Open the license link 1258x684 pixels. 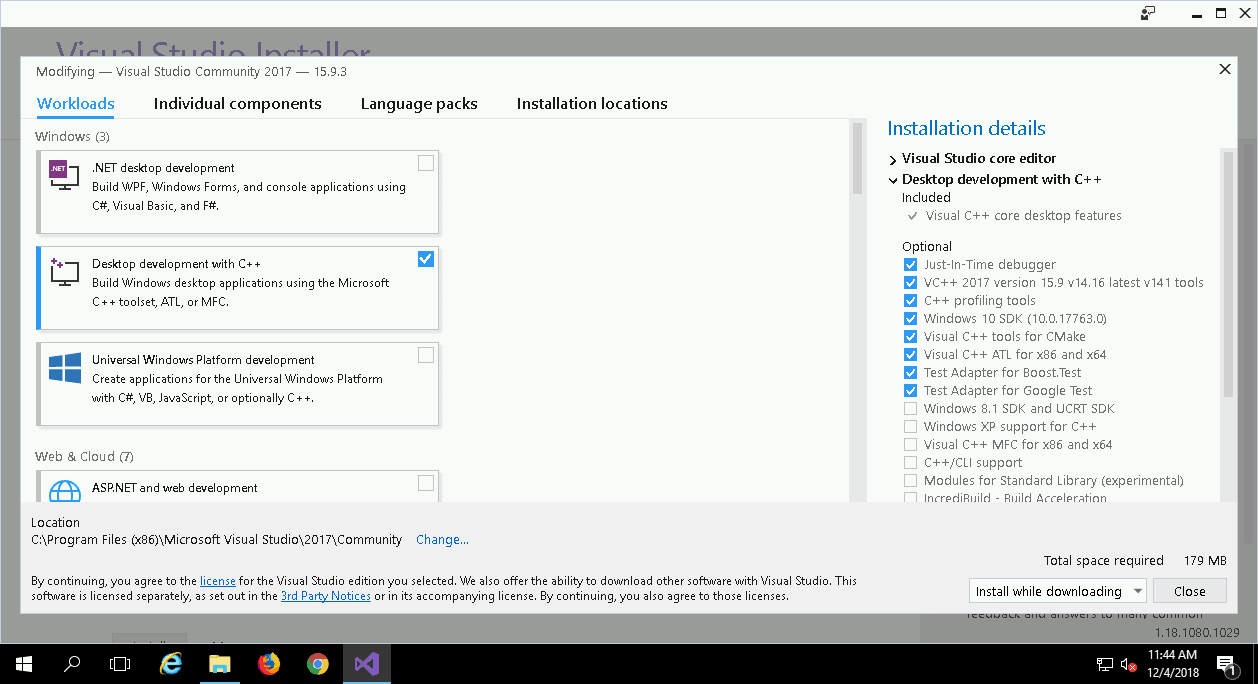pos(218,581)
